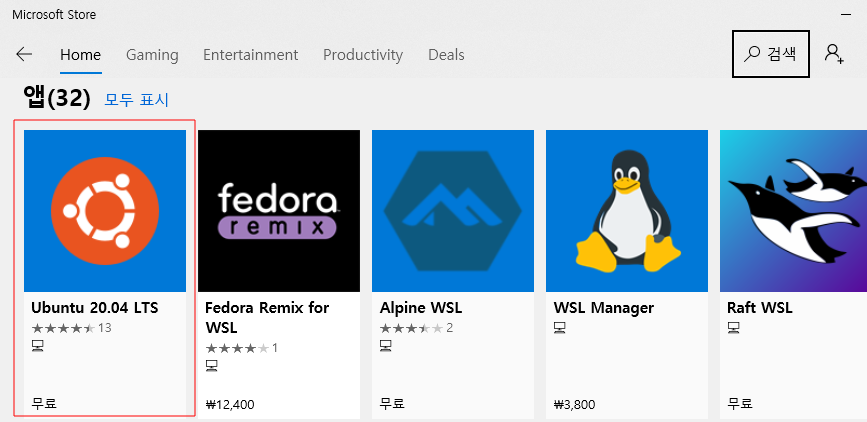Click the Fedora Remix for WSL title
This screenshot has width=867, height=422.
(267, 317)
